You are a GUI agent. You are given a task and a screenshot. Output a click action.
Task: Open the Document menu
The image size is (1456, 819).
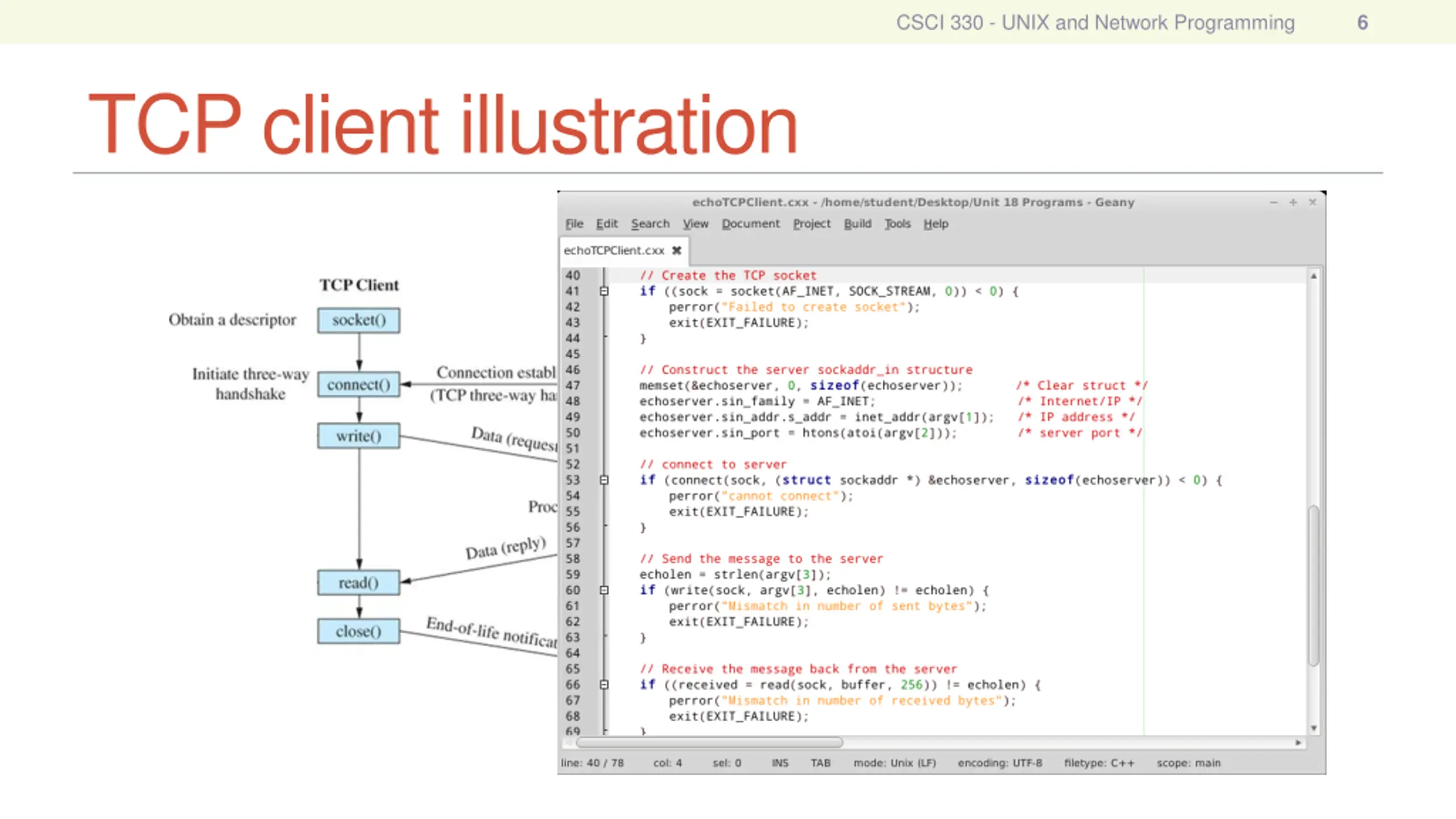point(750,224)
